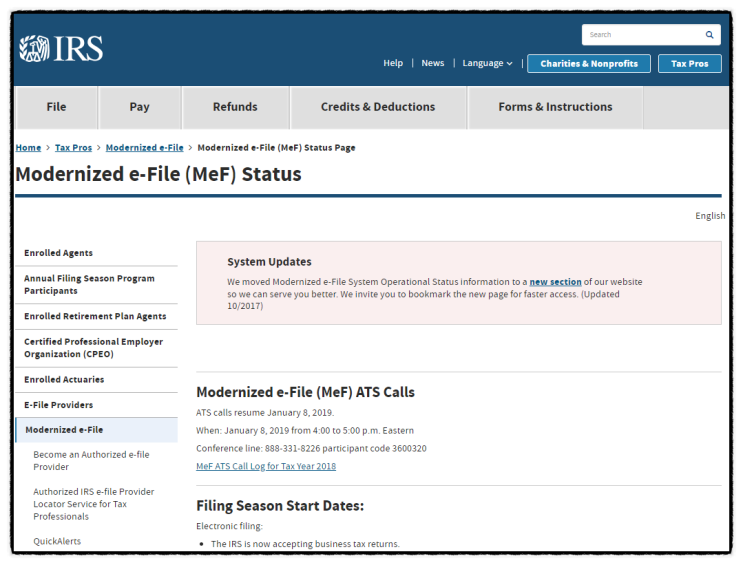Select highlighted Modernized e-File sidebar item
This screenshot has width=743, height=565.
(96, 430)
